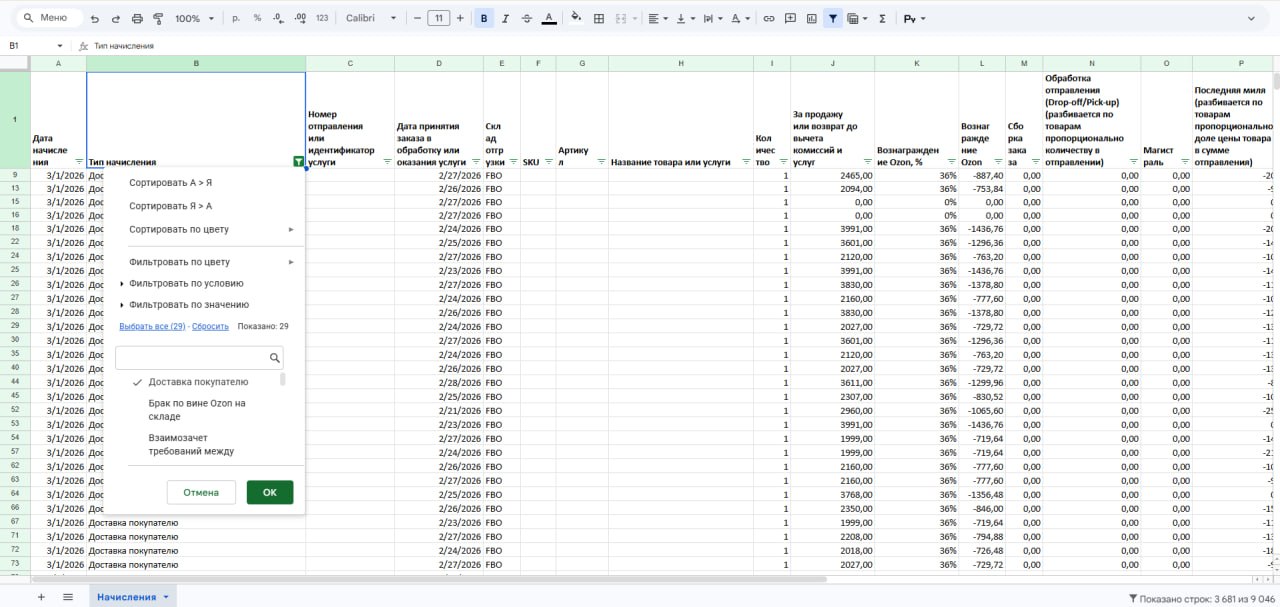
Task: Click the borders icon
Action: (599, 18)
